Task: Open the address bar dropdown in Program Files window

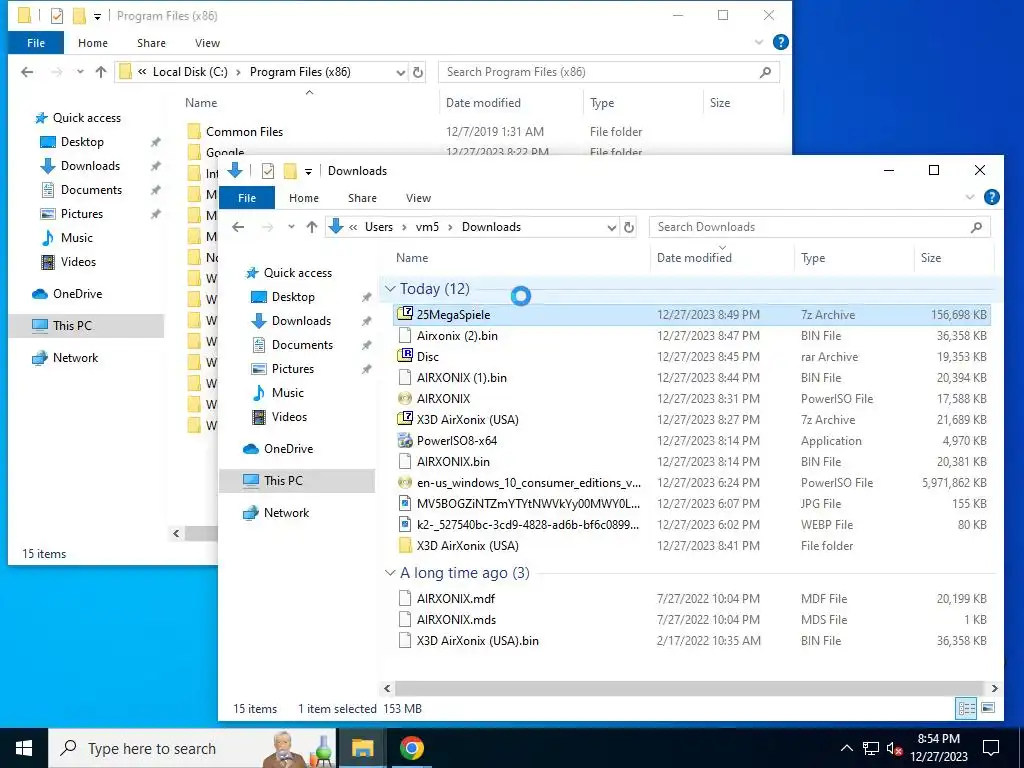Action: tap(400, 72)
